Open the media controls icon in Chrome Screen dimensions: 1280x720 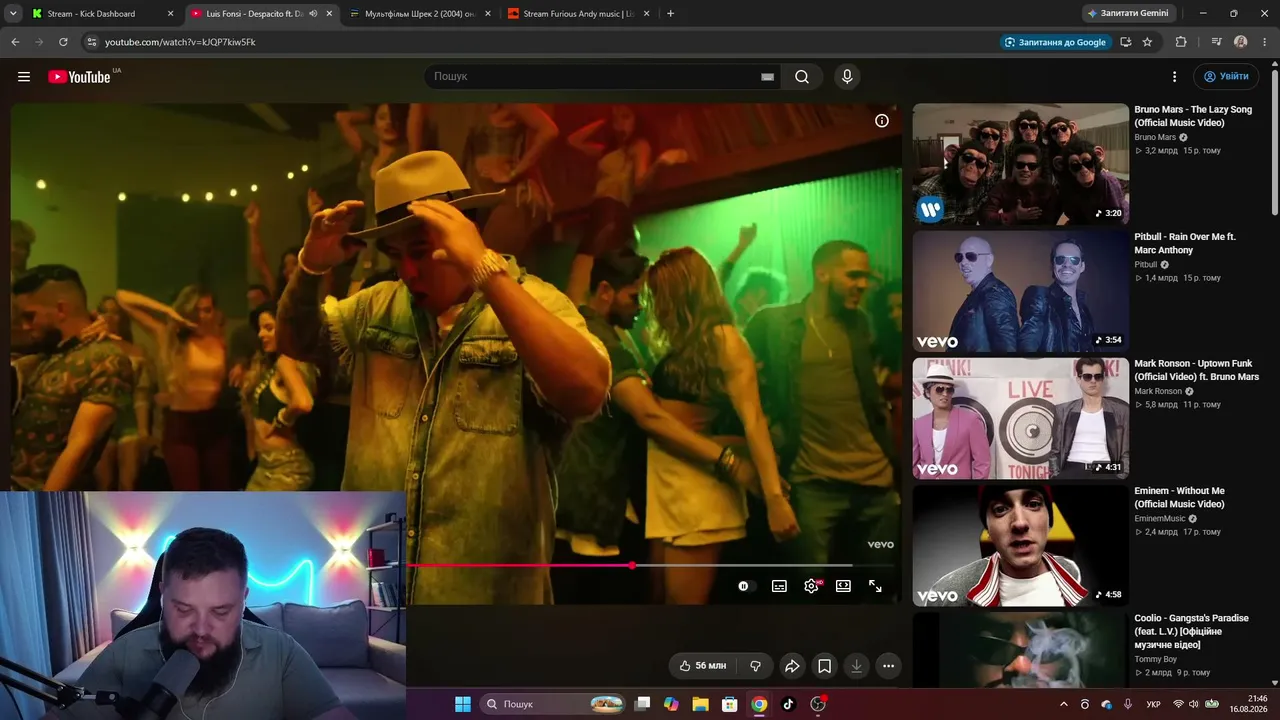[x=1216, y=42]
